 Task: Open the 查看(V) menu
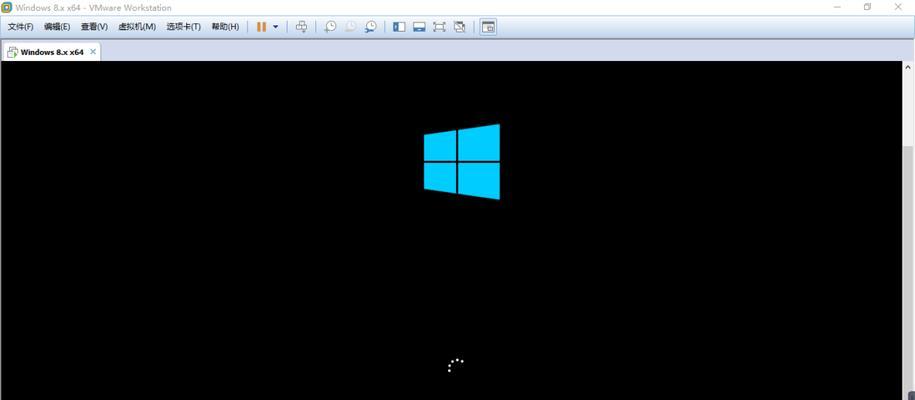(x=94, y=27)
